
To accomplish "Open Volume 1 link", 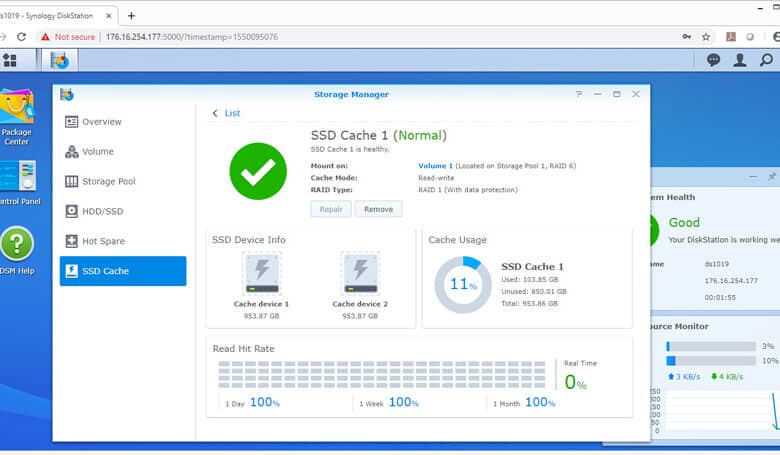I will tap(435, 166).
